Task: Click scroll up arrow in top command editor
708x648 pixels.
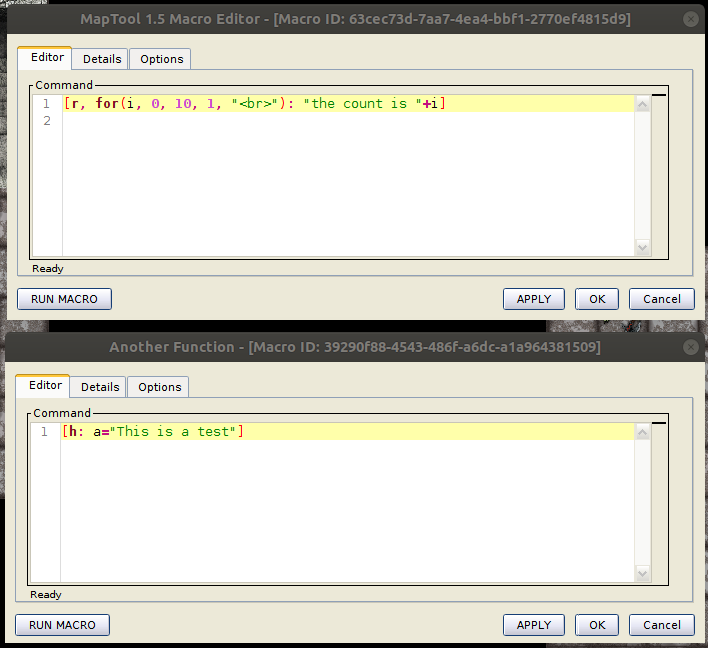Action: tap(643, 104)
